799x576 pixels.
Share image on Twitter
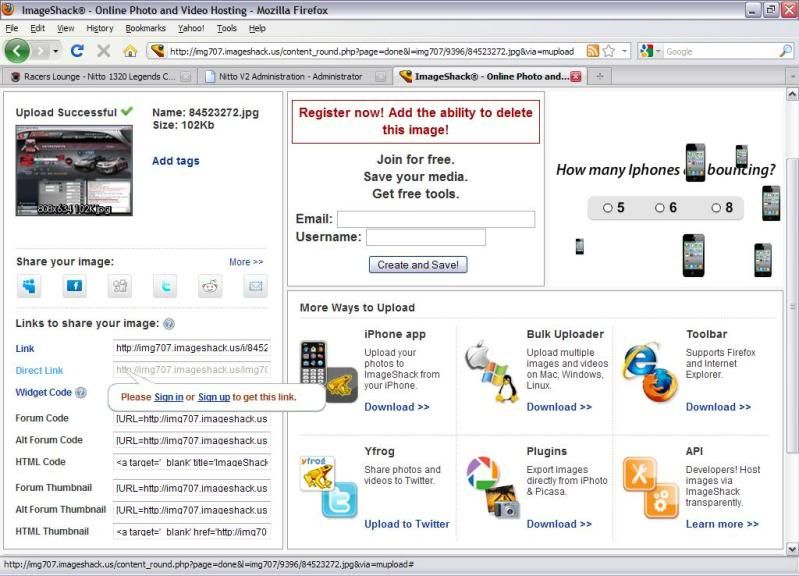(165, 287)
